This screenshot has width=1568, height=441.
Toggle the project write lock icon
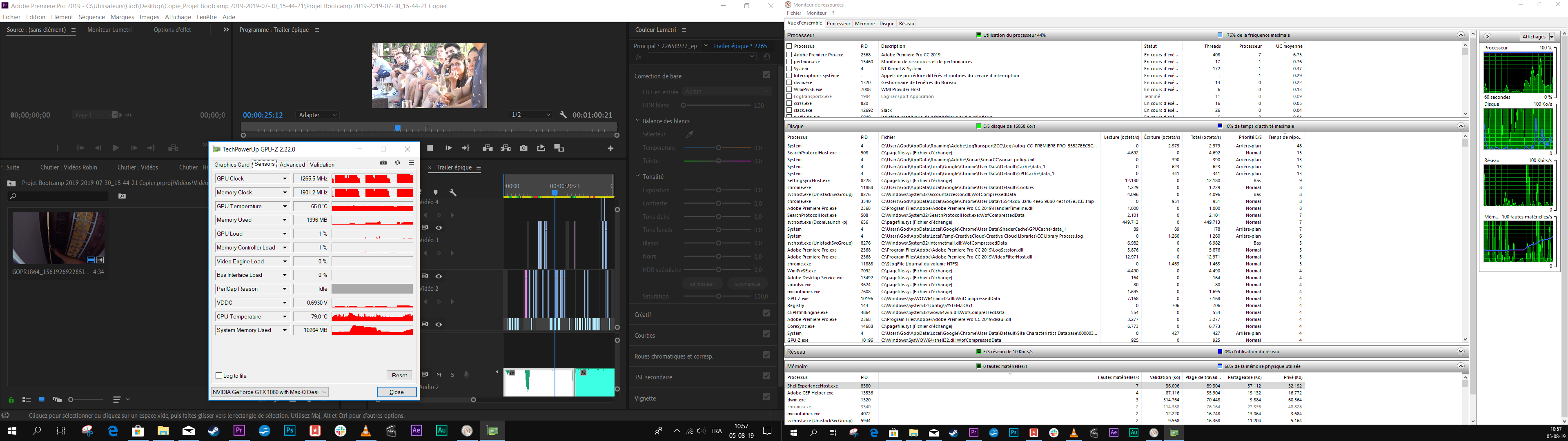pyautogui.click(x=11, y=400)
